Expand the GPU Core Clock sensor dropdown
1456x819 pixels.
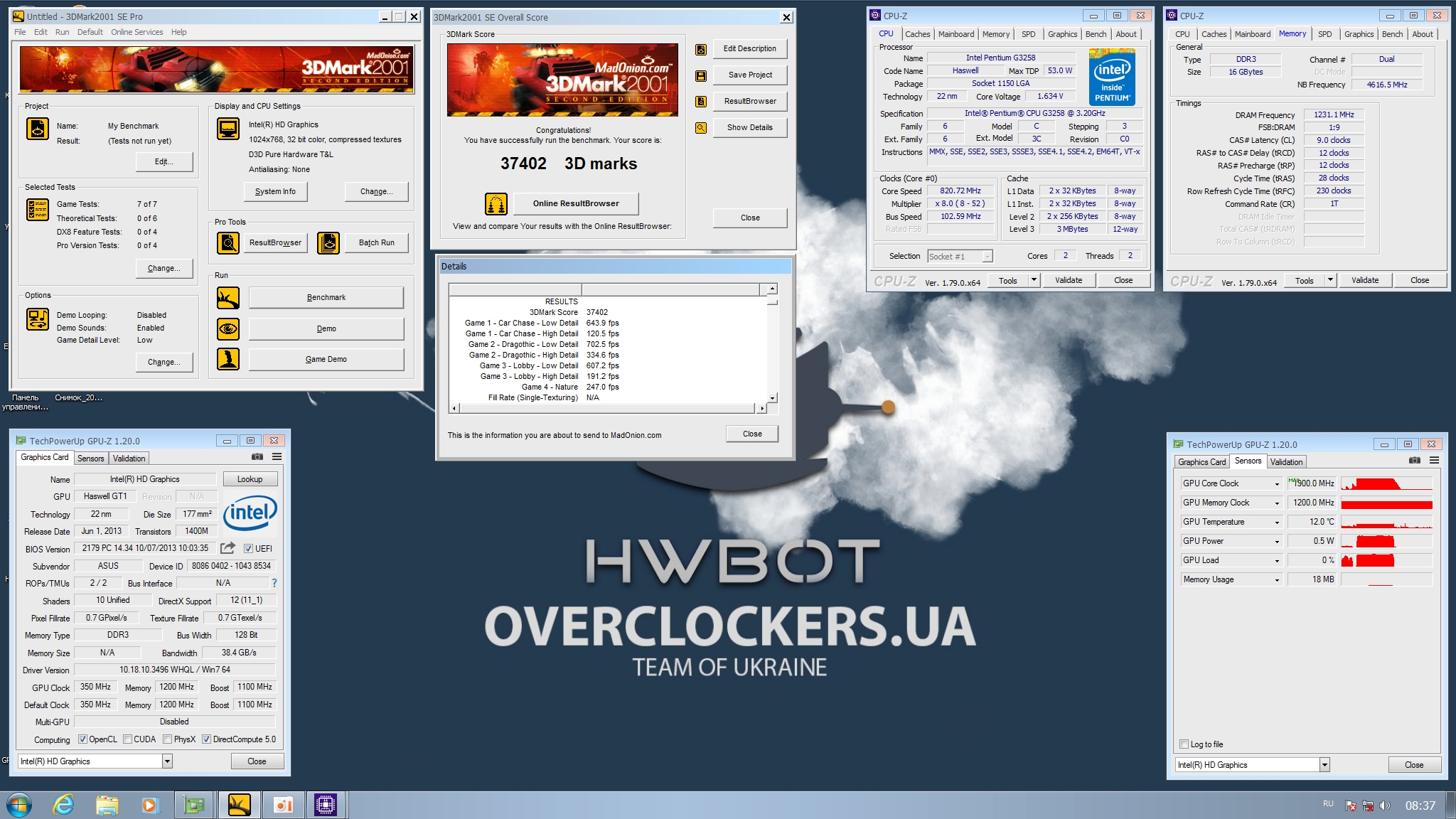click(x=1277, y=483)
